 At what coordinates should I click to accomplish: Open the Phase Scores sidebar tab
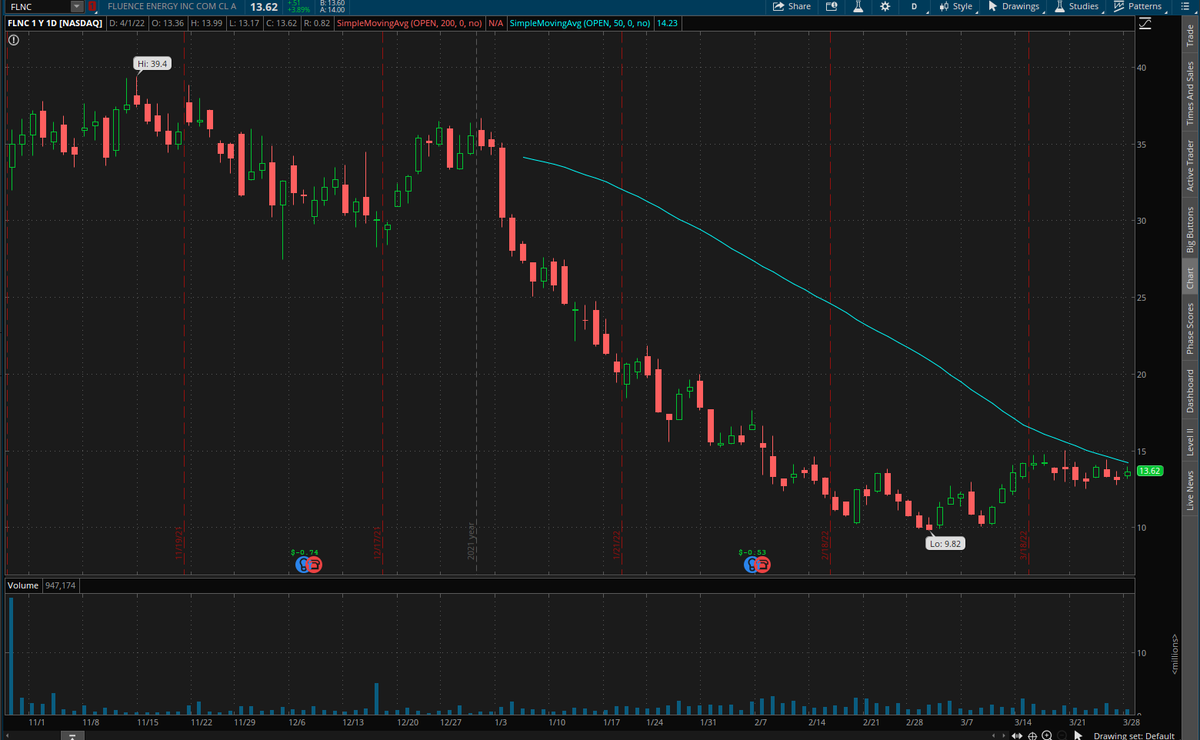coord(1190,328)
